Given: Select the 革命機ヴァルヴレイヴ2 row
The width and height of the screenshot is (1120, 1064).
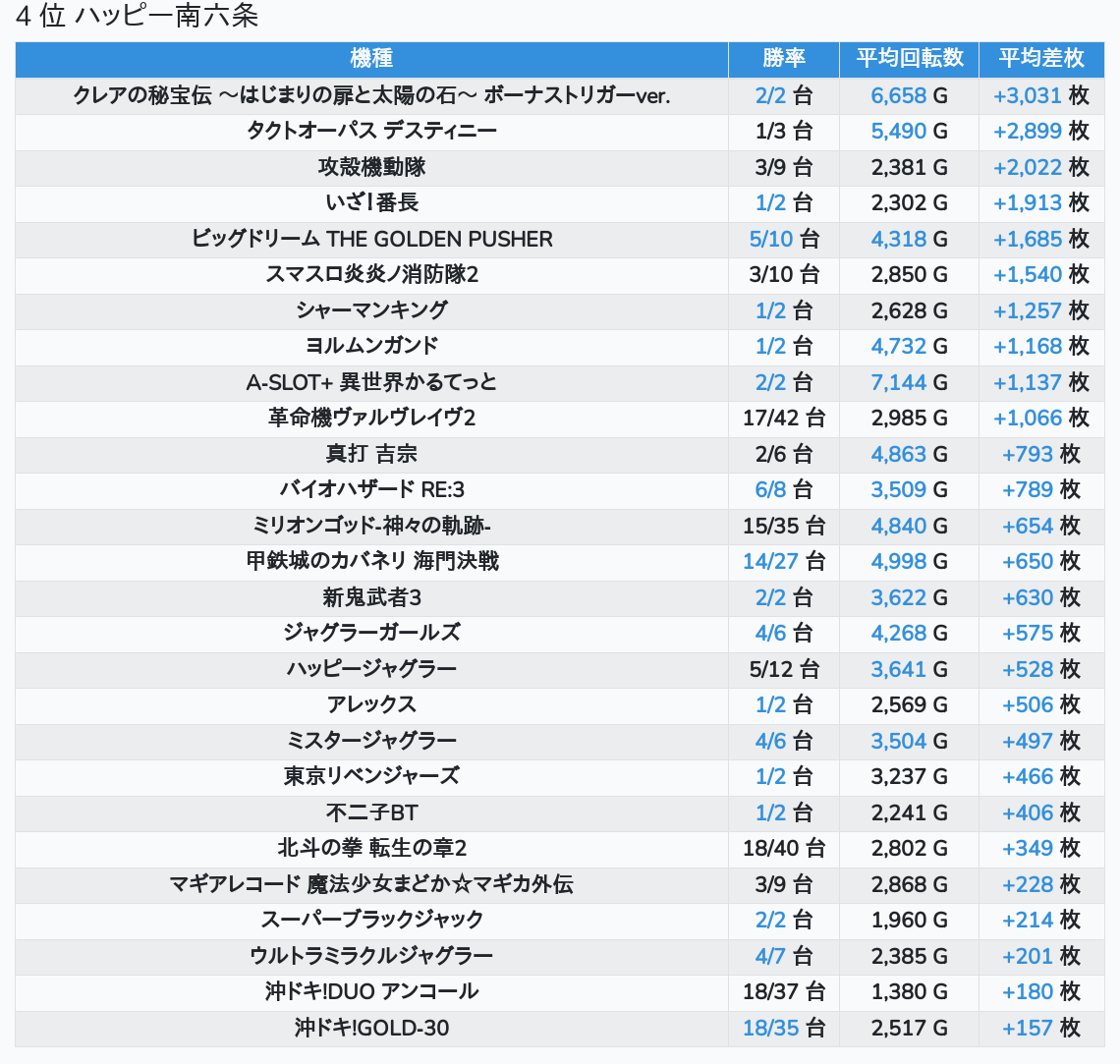Looking at the screenshot, I should point(560,419).
